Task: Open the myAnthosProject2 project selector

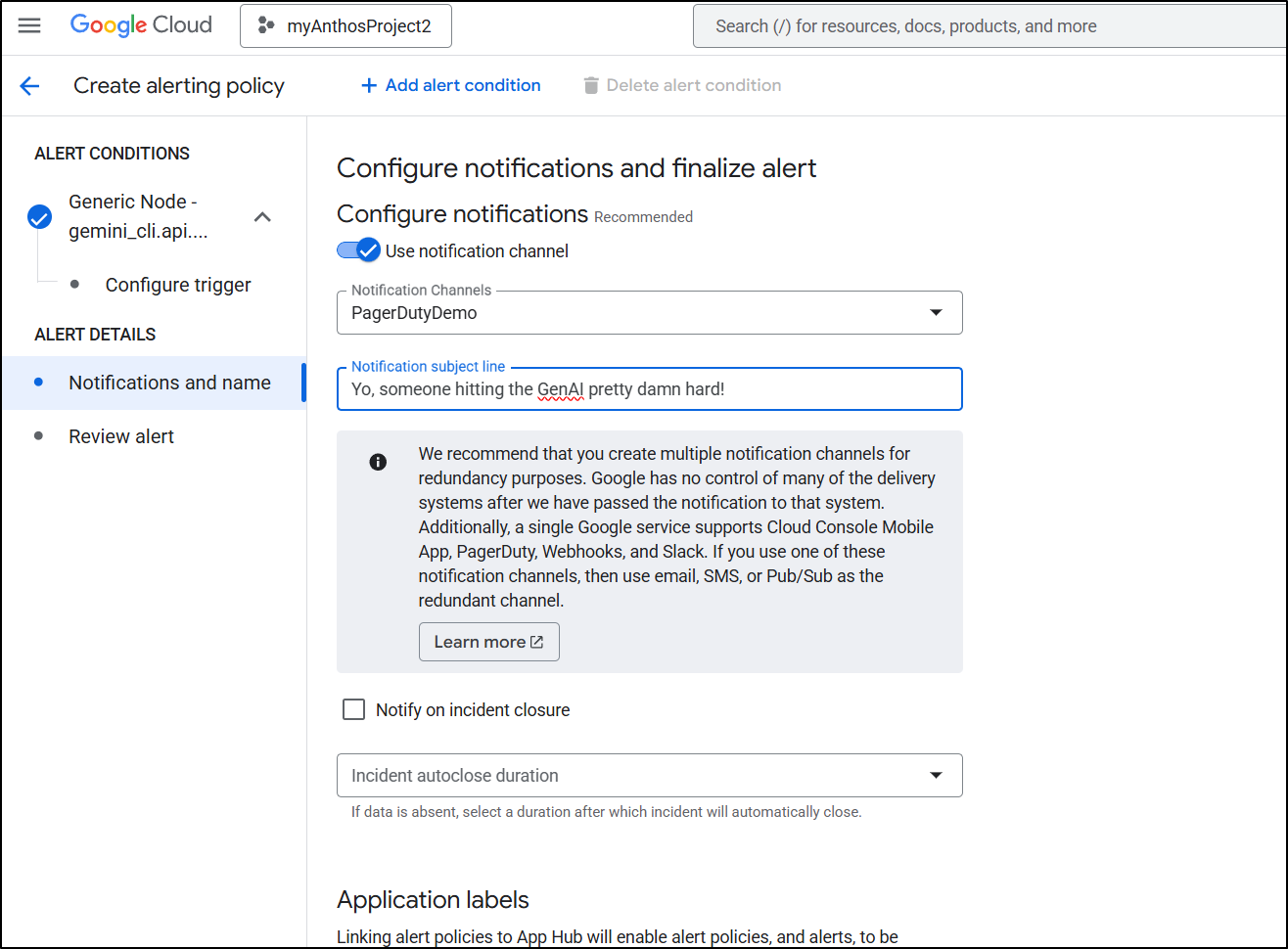Action: (357, 26)
